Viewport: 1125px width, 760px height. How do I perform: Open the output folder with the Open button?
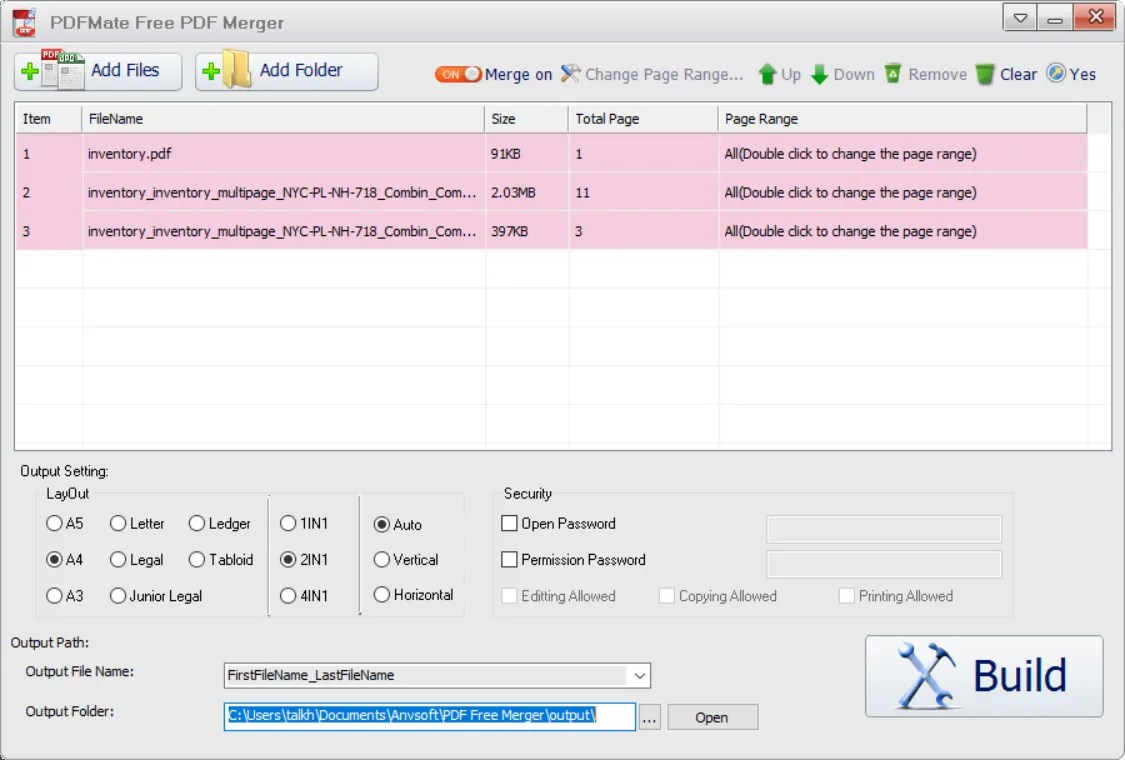[x=712, y=716]
